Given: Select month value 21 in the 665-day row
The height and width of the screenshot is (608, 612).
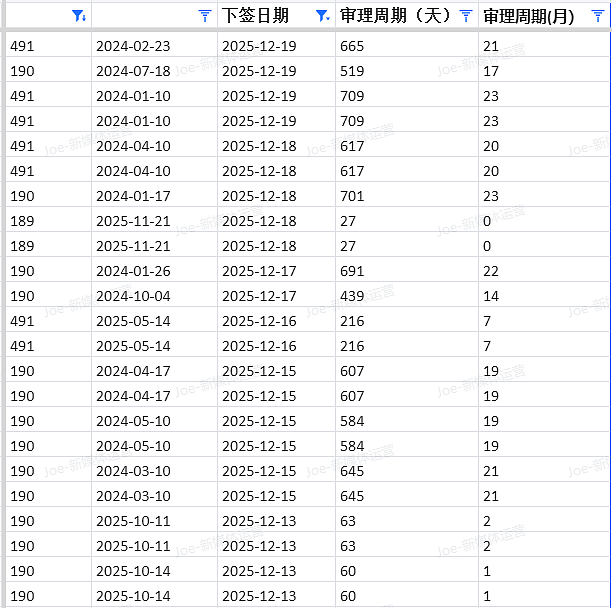Looking at the screenshot, I should point(544,46).
